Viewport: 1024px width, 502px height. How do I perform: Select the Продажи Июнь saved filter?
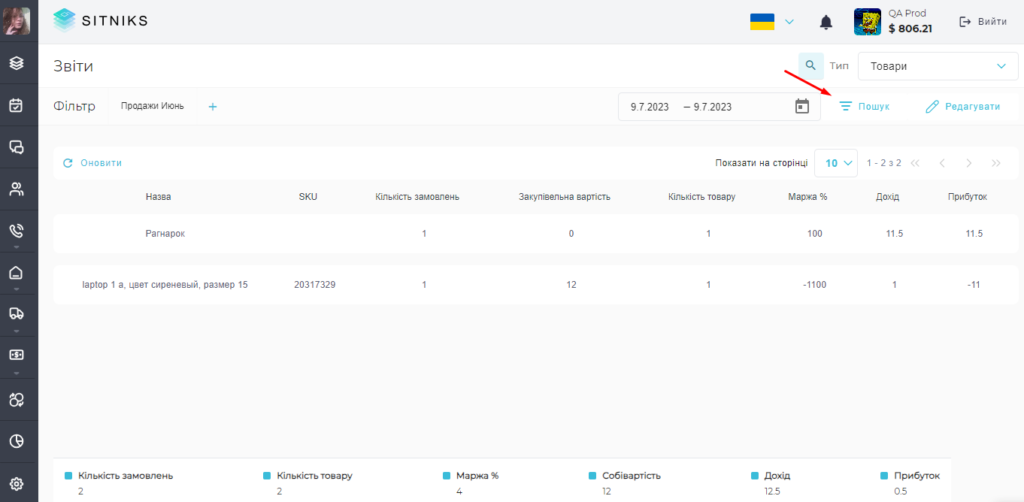click(152, 106)
